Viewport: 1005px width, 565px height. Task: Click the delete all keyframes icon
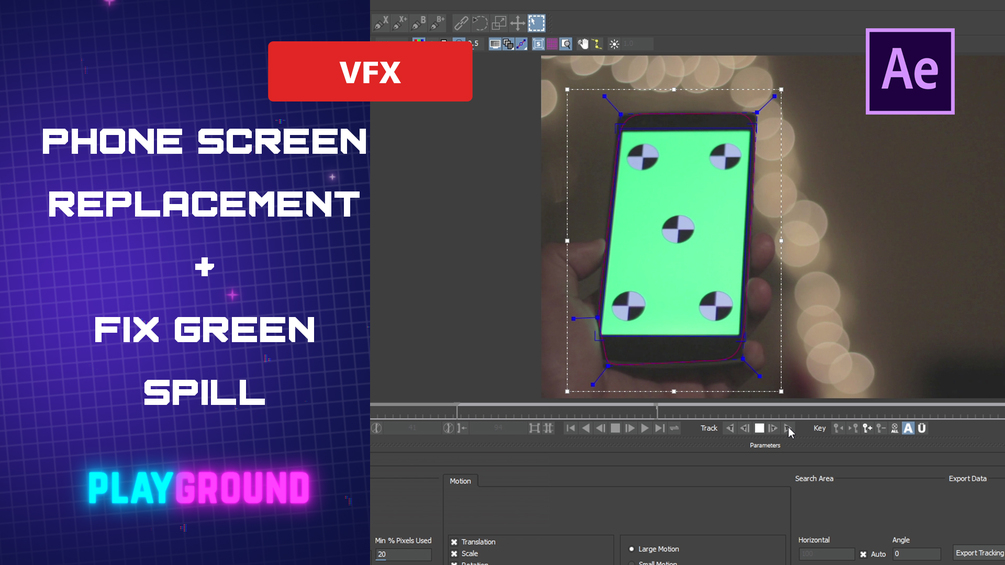[x=895, y=428]
